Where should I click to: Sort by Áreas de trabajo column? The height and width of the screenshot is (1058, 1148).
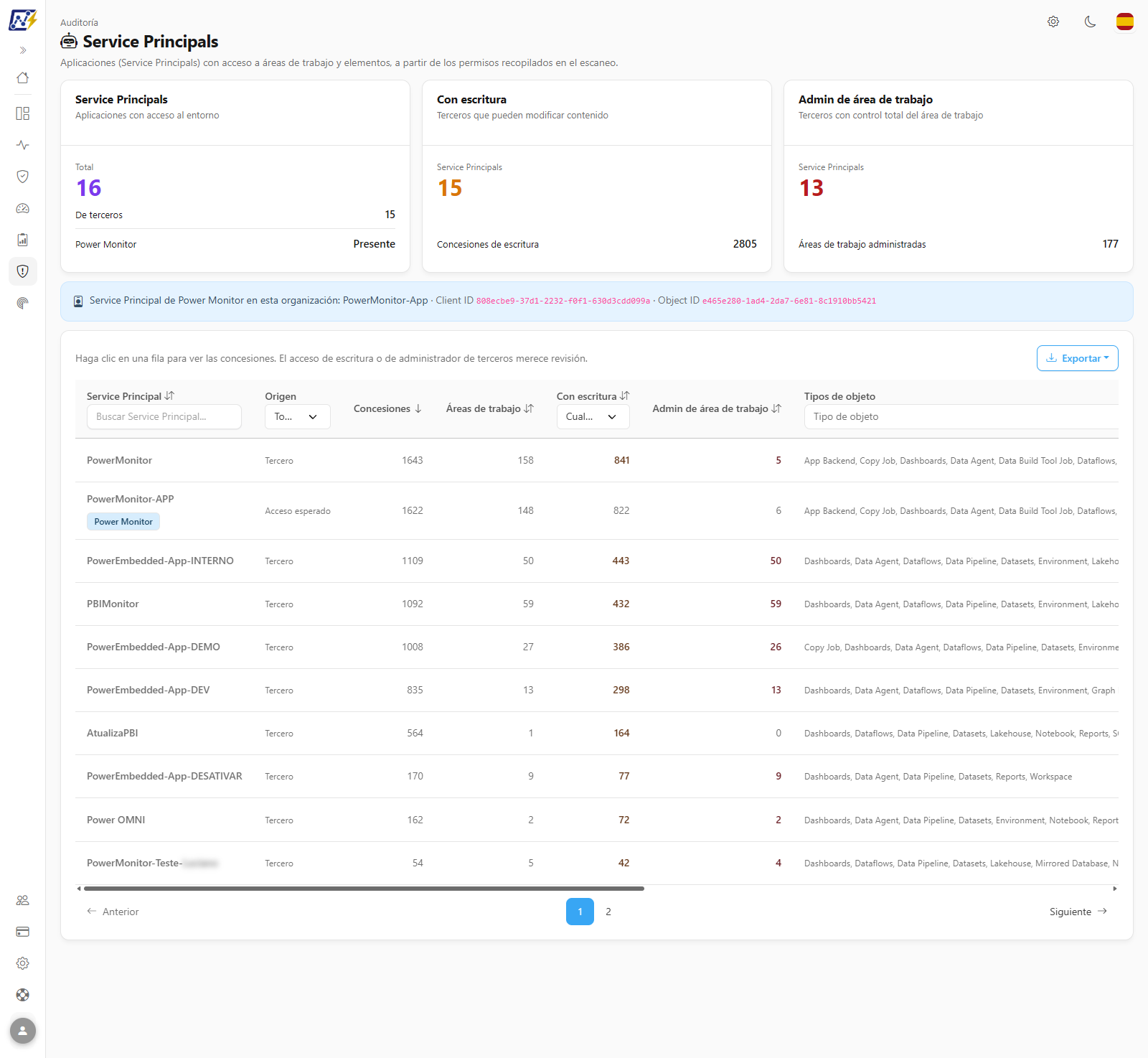489,408
